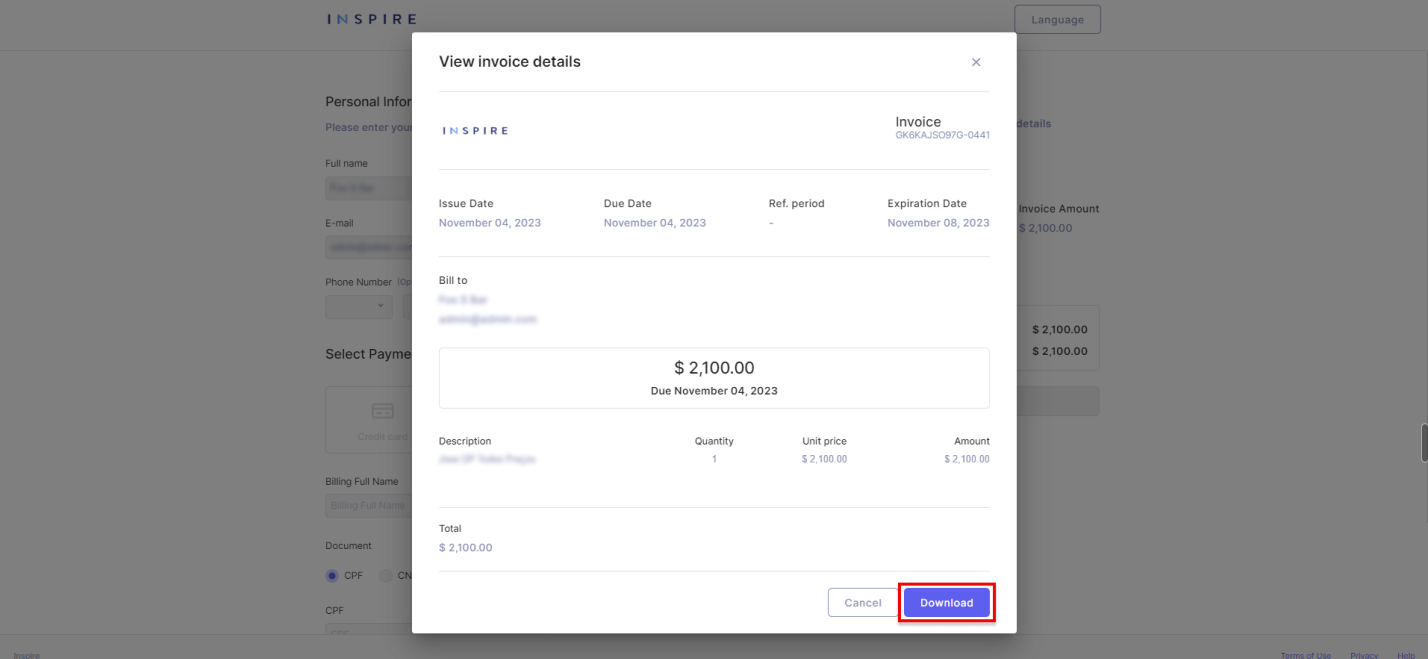
Task: Open the phone country code dropdown
Action: [x=359, y=306]
